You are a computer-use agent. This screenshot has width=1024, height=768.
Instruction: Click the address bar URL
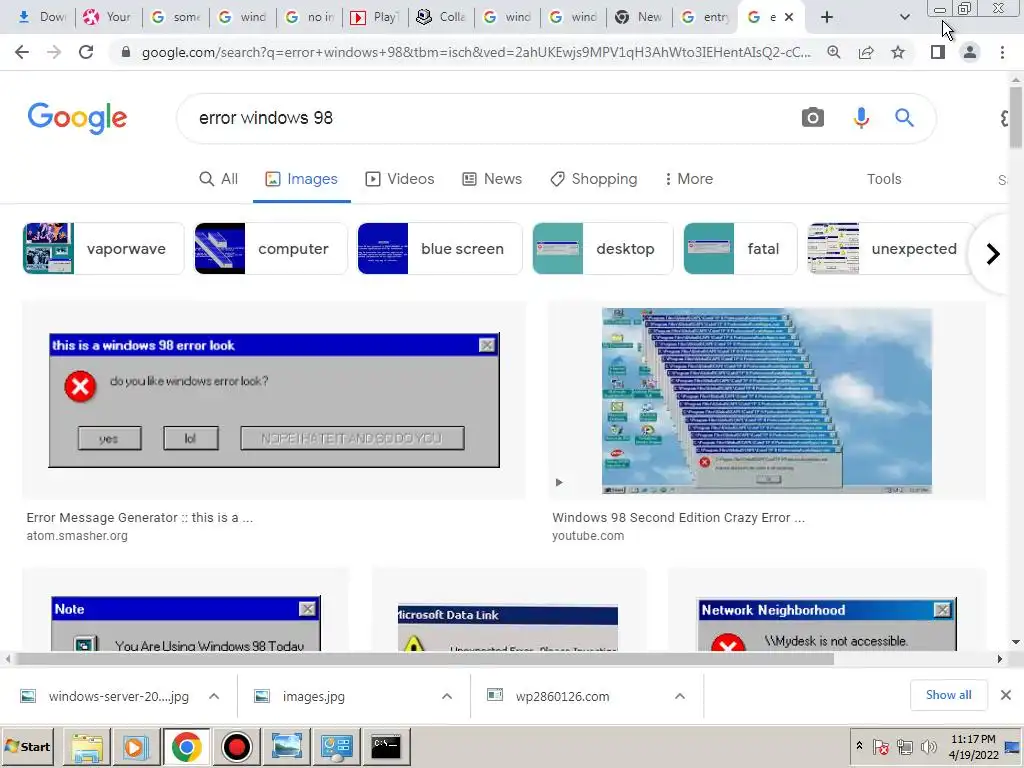point(475,52)
